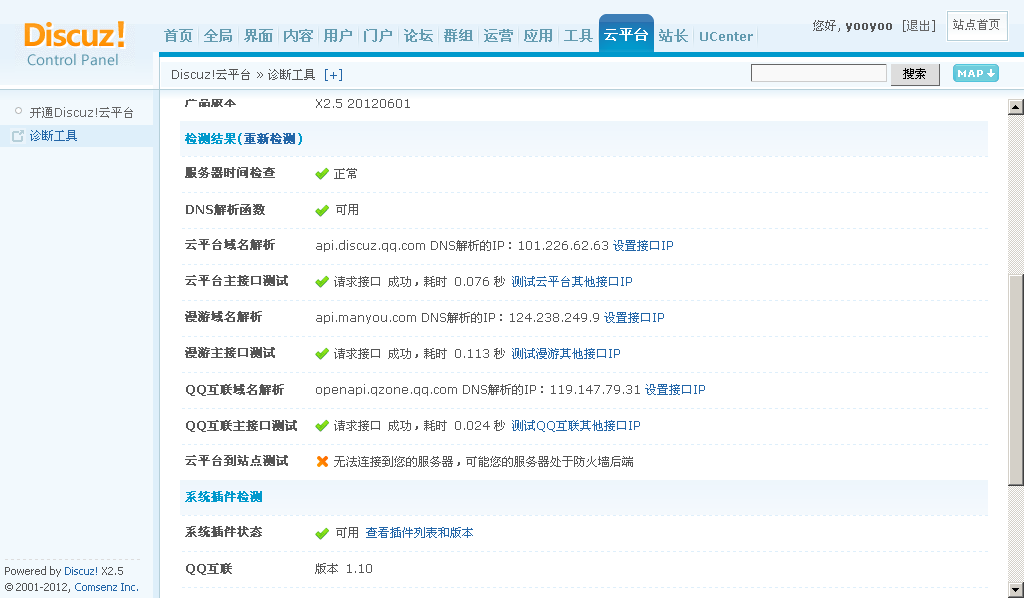
Task: Click green check in 云平台主接口测试 row
Action: click(x=322, y=282)
